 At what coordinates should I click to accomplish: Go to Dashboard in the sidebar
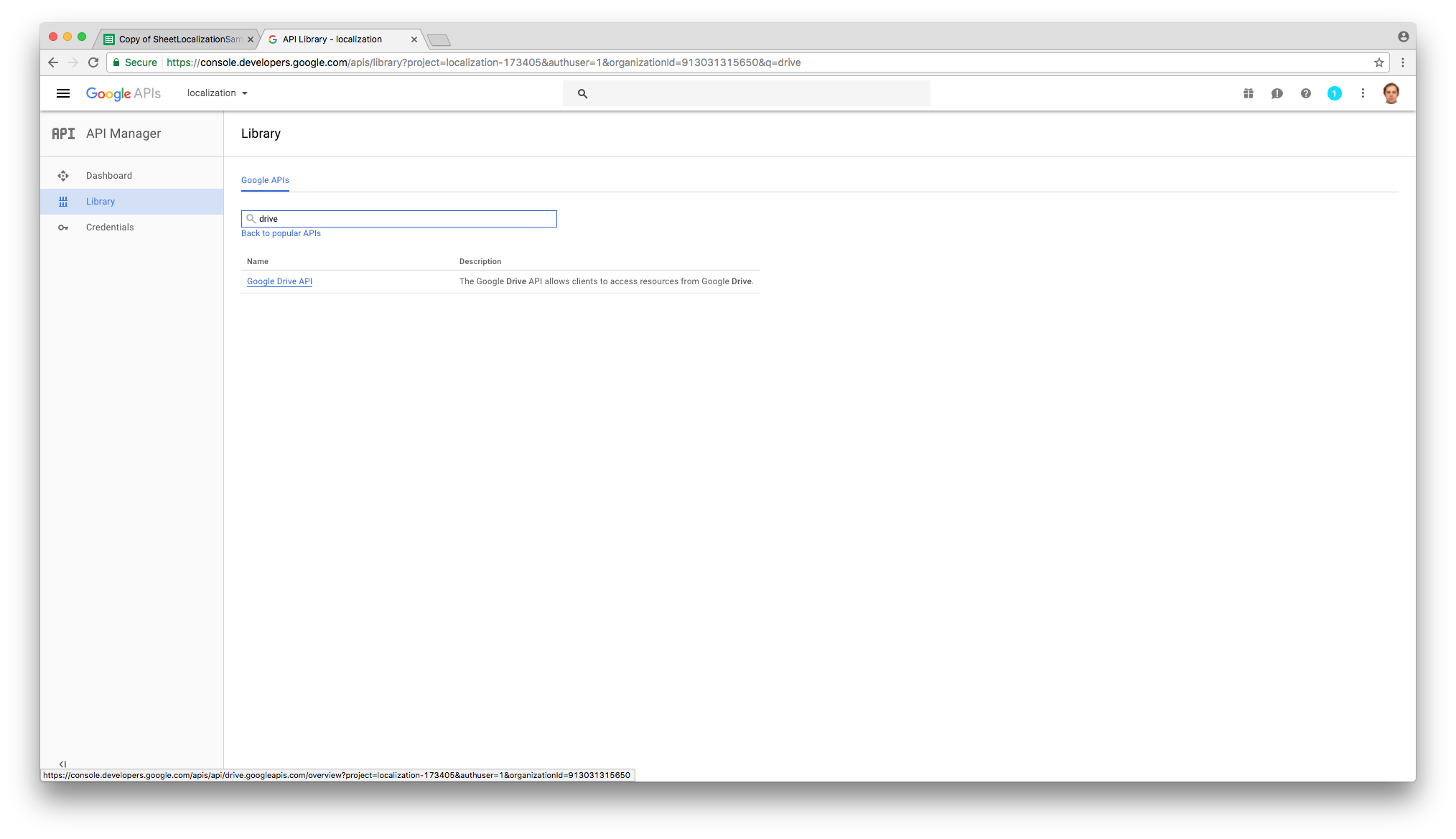109,176
